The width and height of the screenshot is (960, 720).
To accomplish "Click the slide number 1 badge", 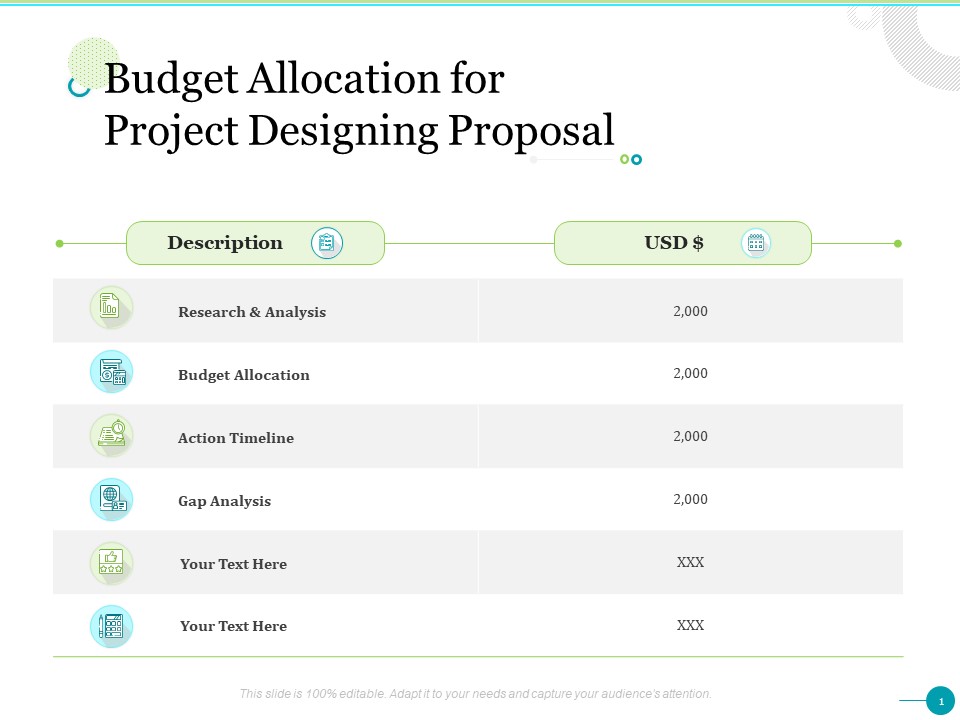I will click(940, 701).
